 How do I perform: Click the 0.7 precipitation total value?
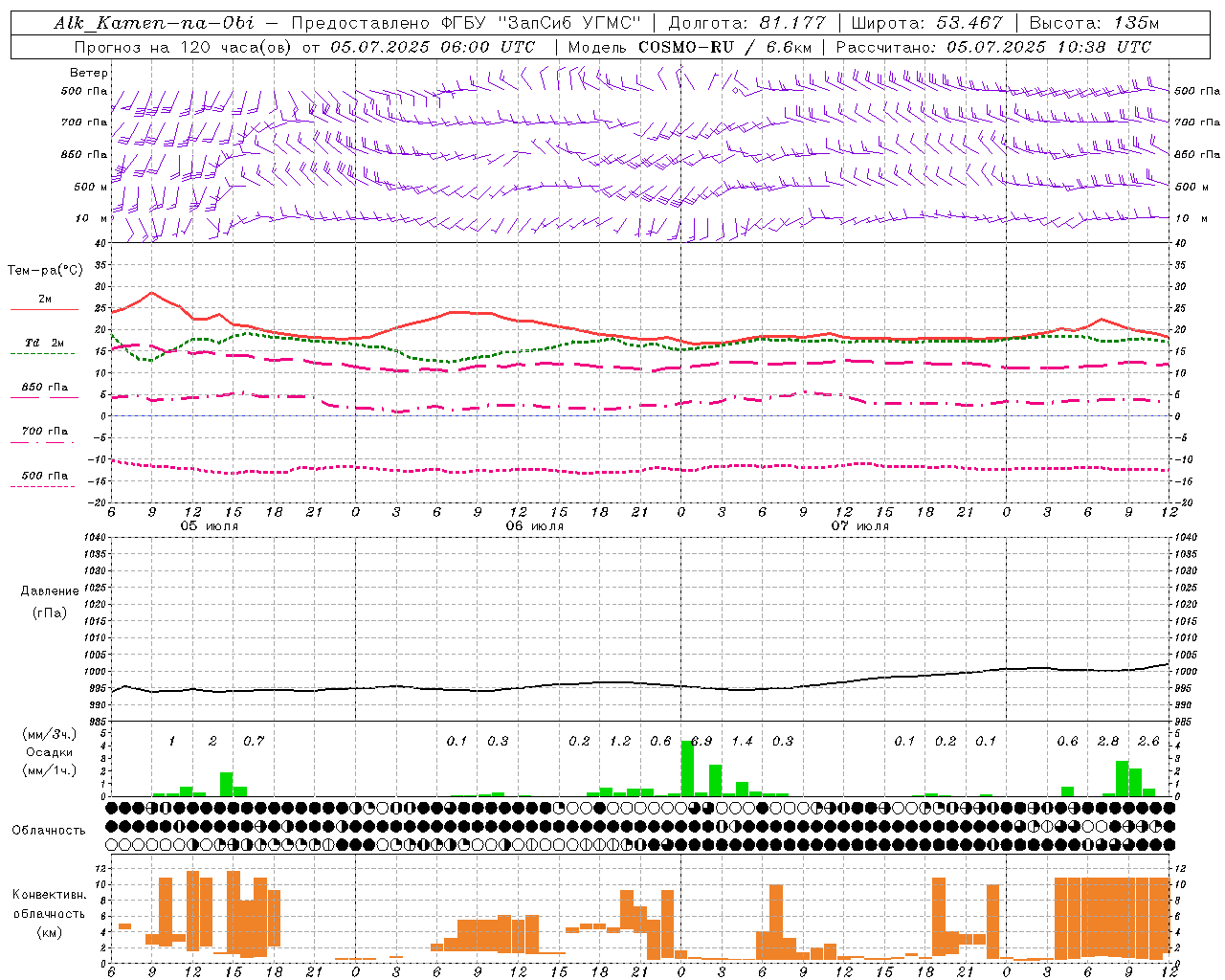pos(254,742)
